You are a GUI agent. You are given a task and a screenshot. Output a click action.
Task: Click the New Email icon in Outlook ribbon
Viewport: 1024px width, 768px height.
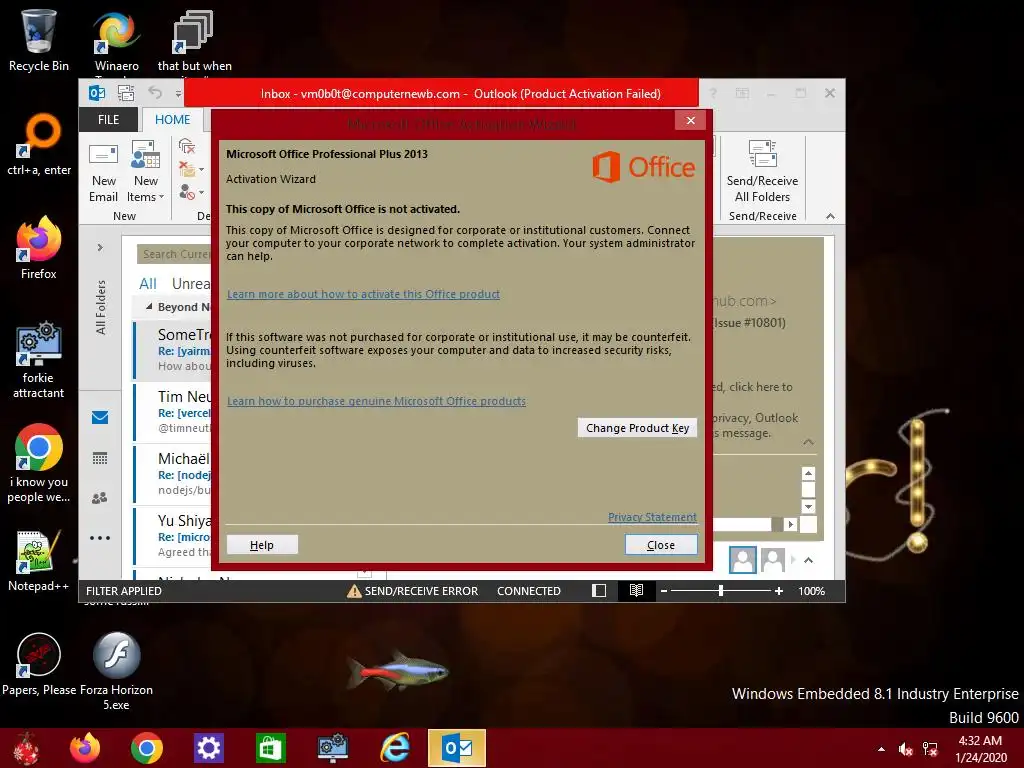pos(103,172)
